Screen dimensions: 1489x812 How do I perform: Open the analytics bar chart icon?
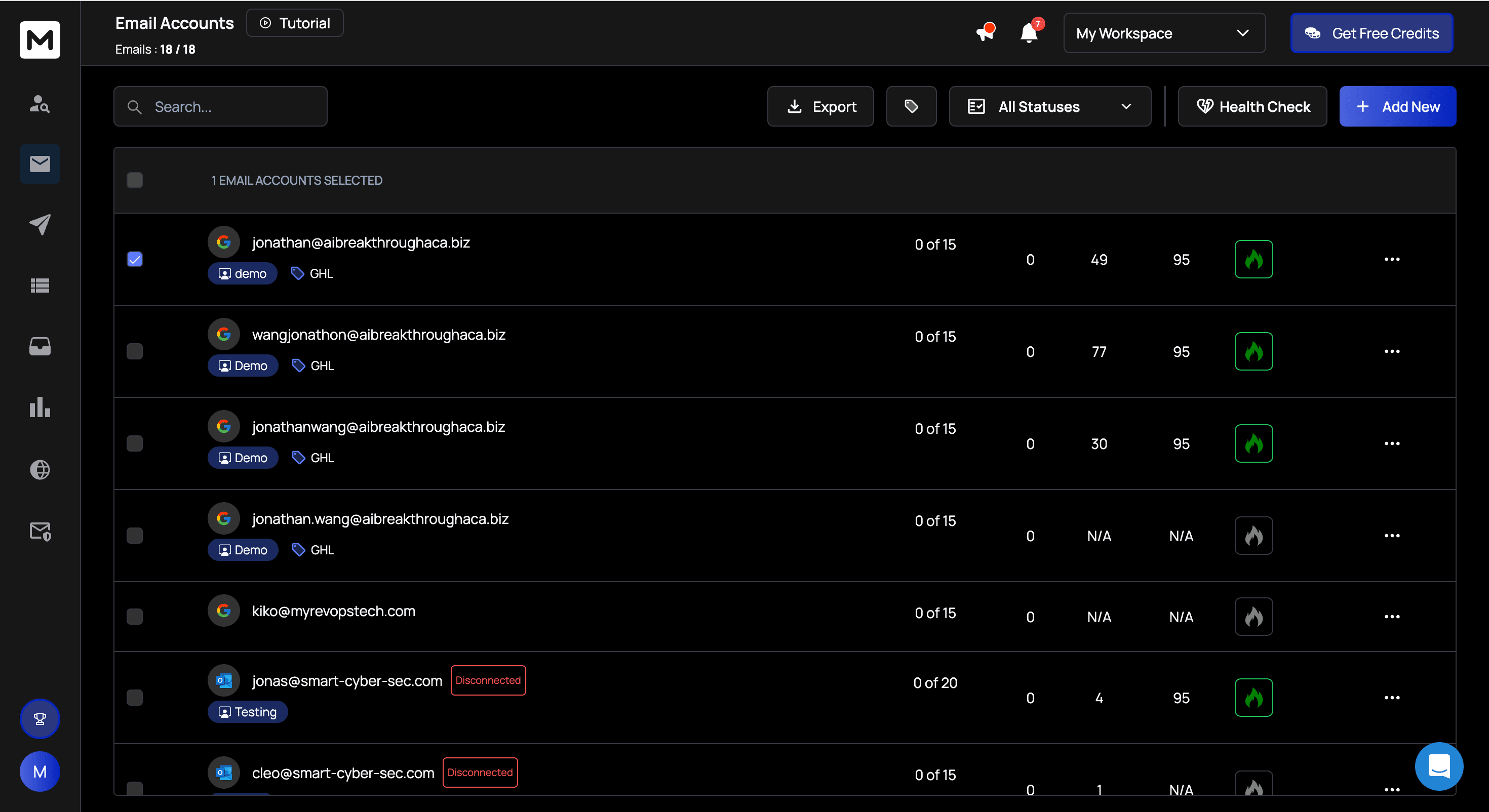(x=40, y=407)
